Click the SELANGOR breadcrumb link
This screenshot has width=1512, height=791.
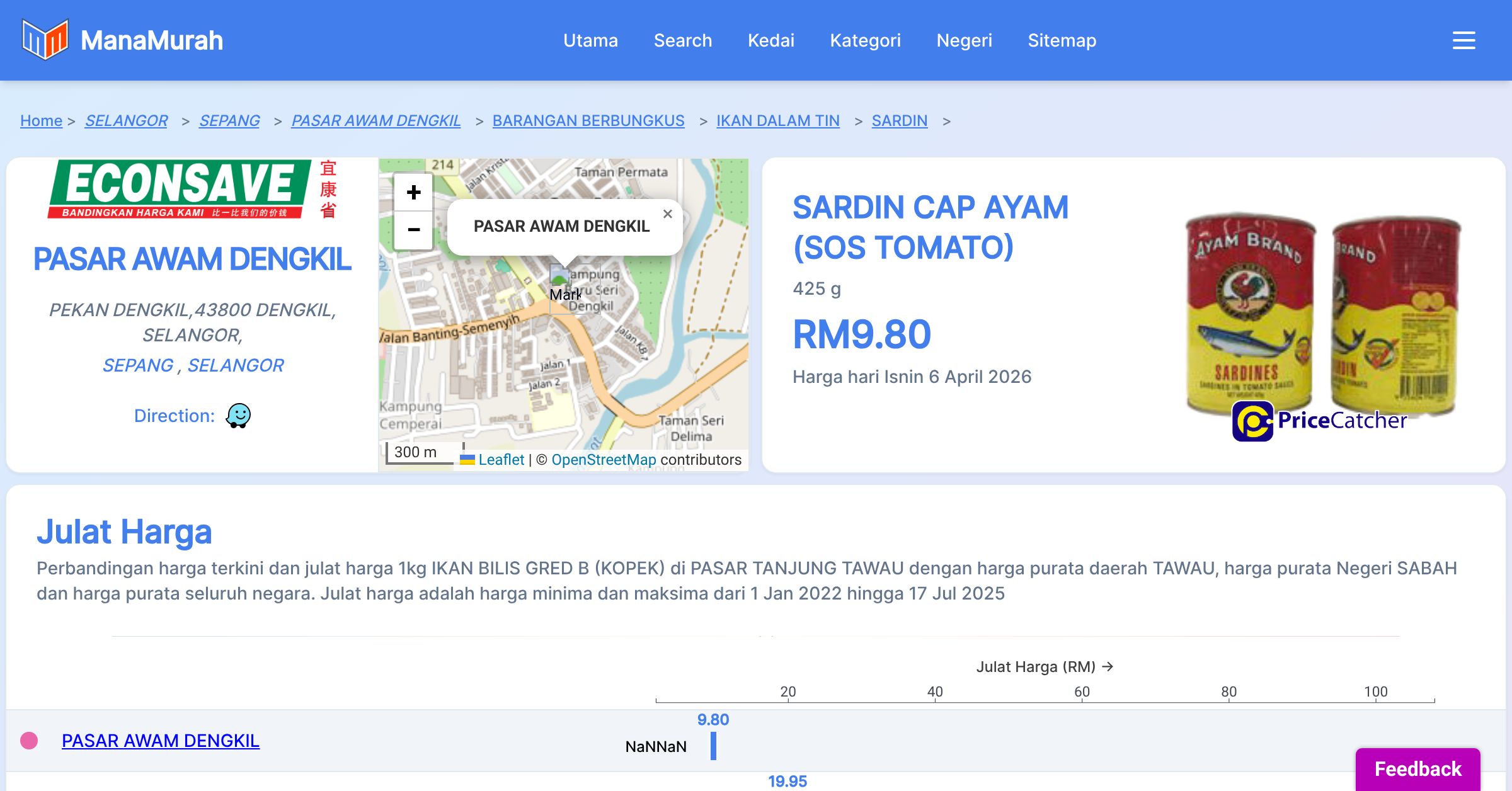coord(126,120)
